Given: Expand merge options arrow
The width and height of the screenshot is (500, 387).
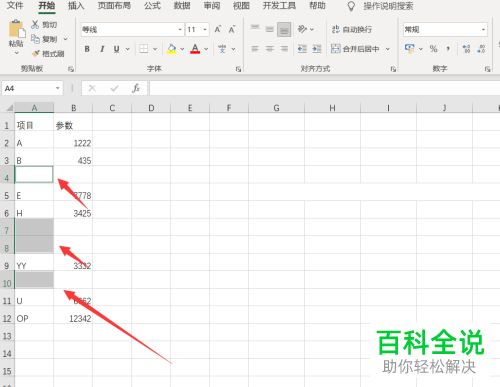Looking at the screenshot, I should coord(388,49).
